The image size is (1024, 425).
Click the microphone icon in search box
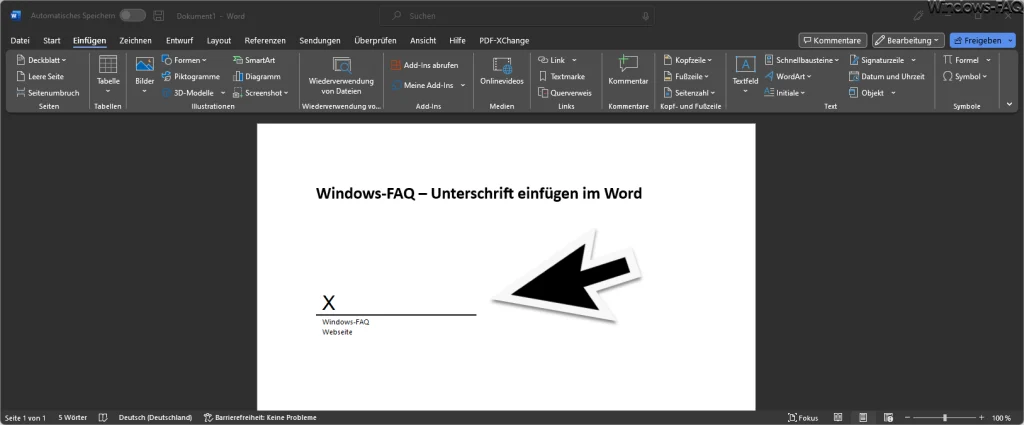645,15
